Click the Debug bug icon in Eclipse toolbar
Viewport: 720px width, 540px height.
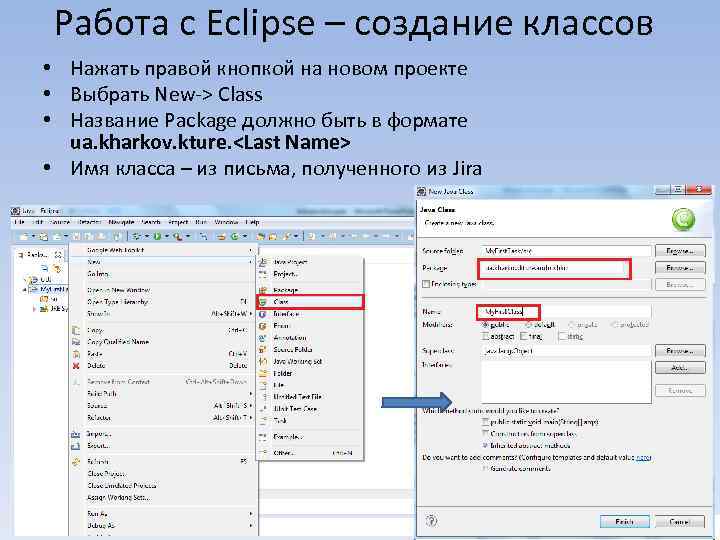pyautogui.click(x=136, y=236)
